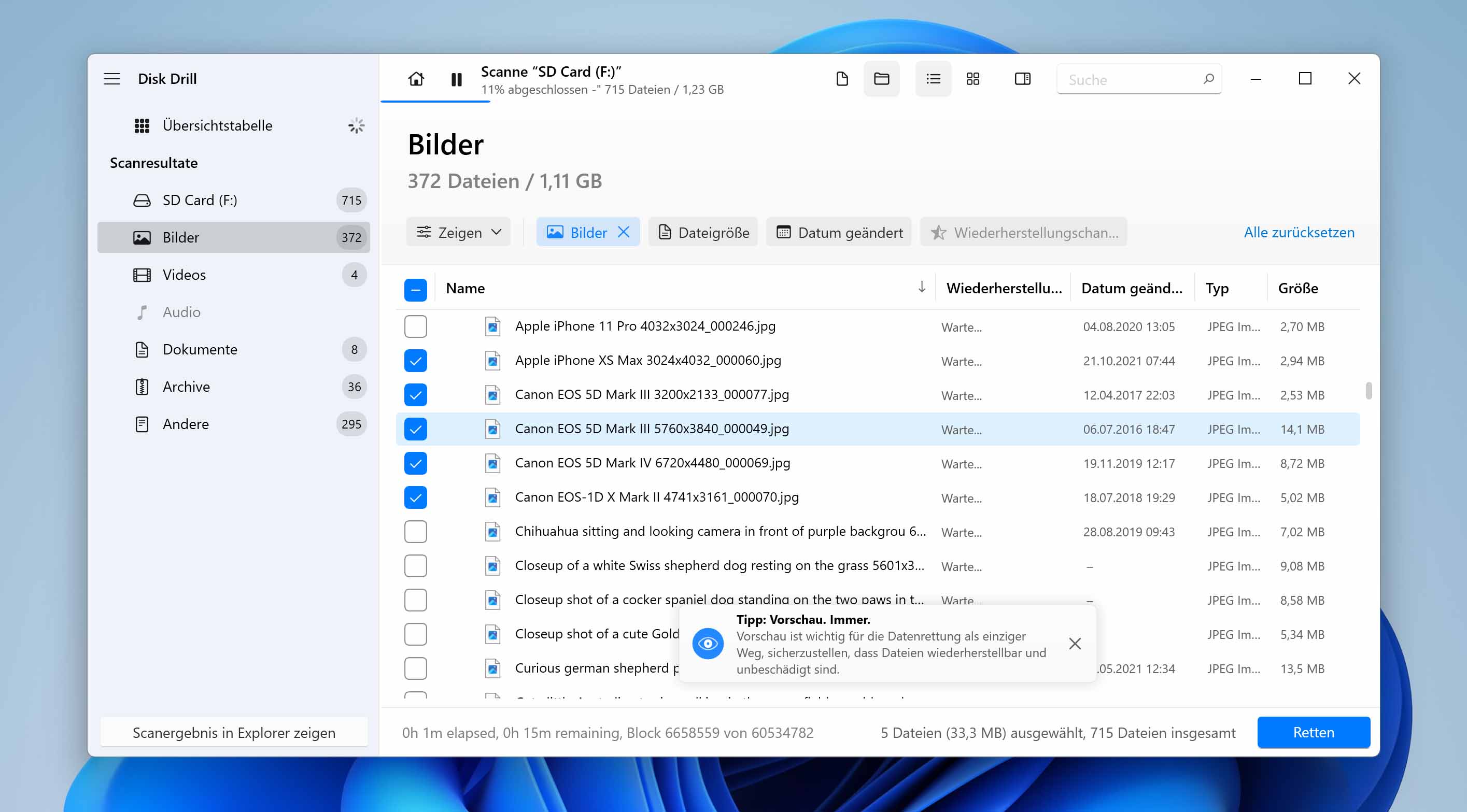Screen dimensions: 1467x812
Task: Expand the Zeigen dropdown
Action: pos(458,232)
